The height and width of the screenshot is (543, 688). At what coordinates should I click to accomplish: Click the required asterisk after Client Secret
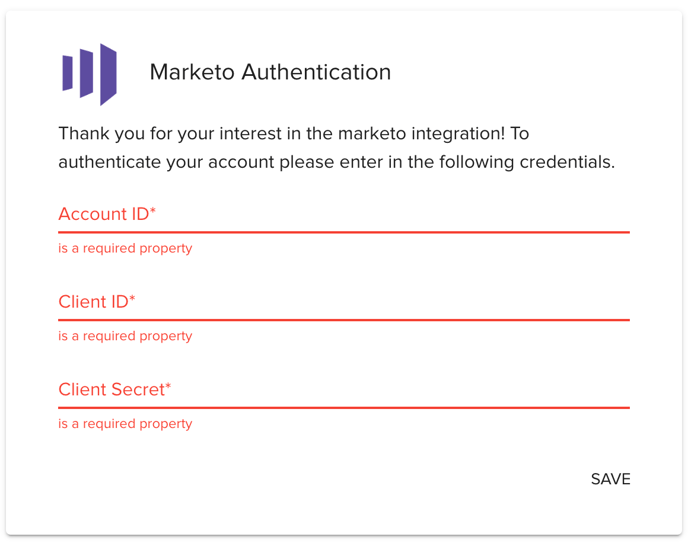[168, 387]
